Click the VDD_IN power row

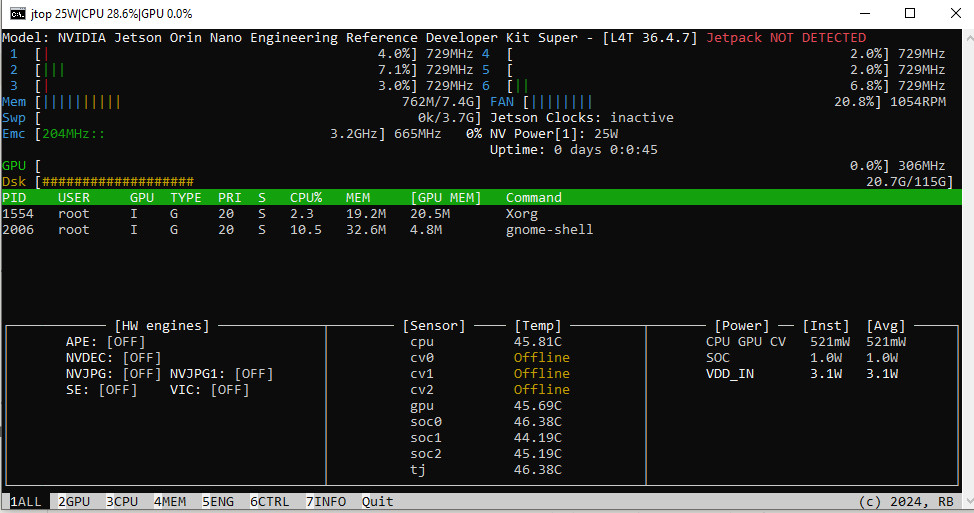[x=801, y=374]
